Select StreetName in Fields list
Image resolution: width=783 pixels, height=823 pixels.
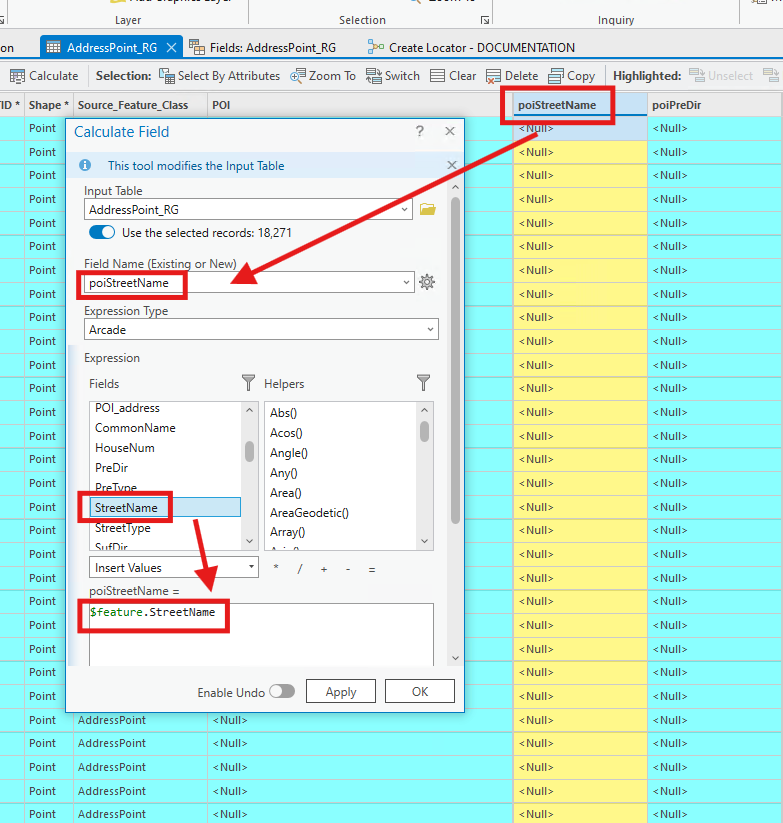click(x=165, y=508)
